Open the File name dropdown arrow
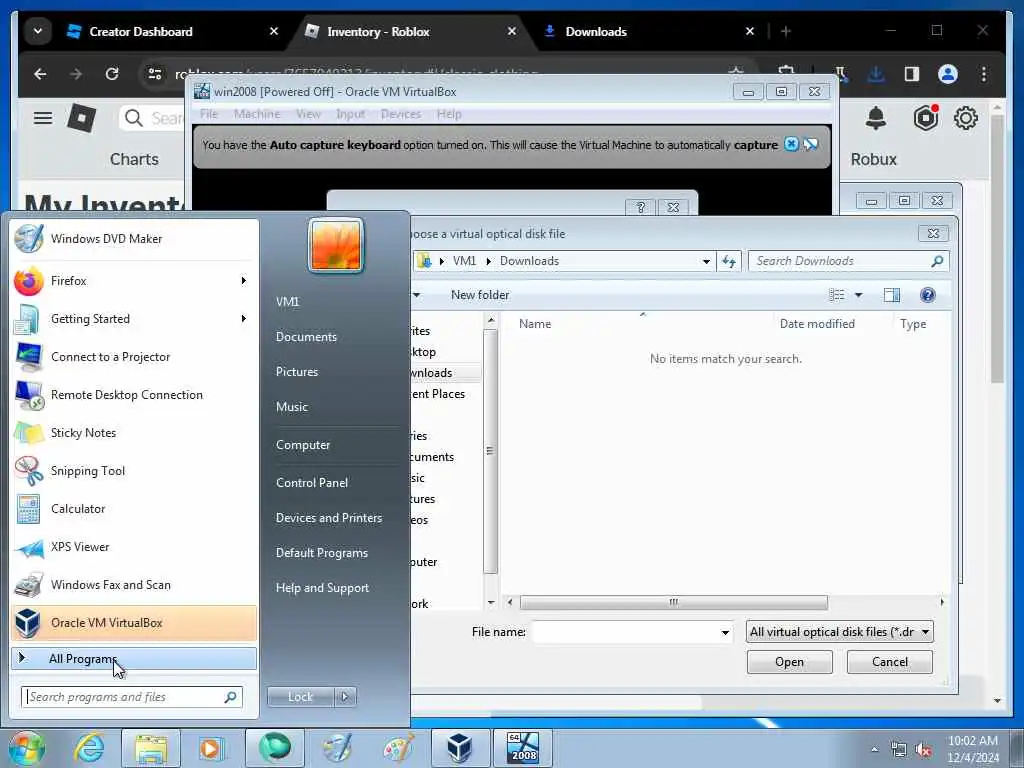The height and width of the screenshot is (768, 1024). pos(725,633)
